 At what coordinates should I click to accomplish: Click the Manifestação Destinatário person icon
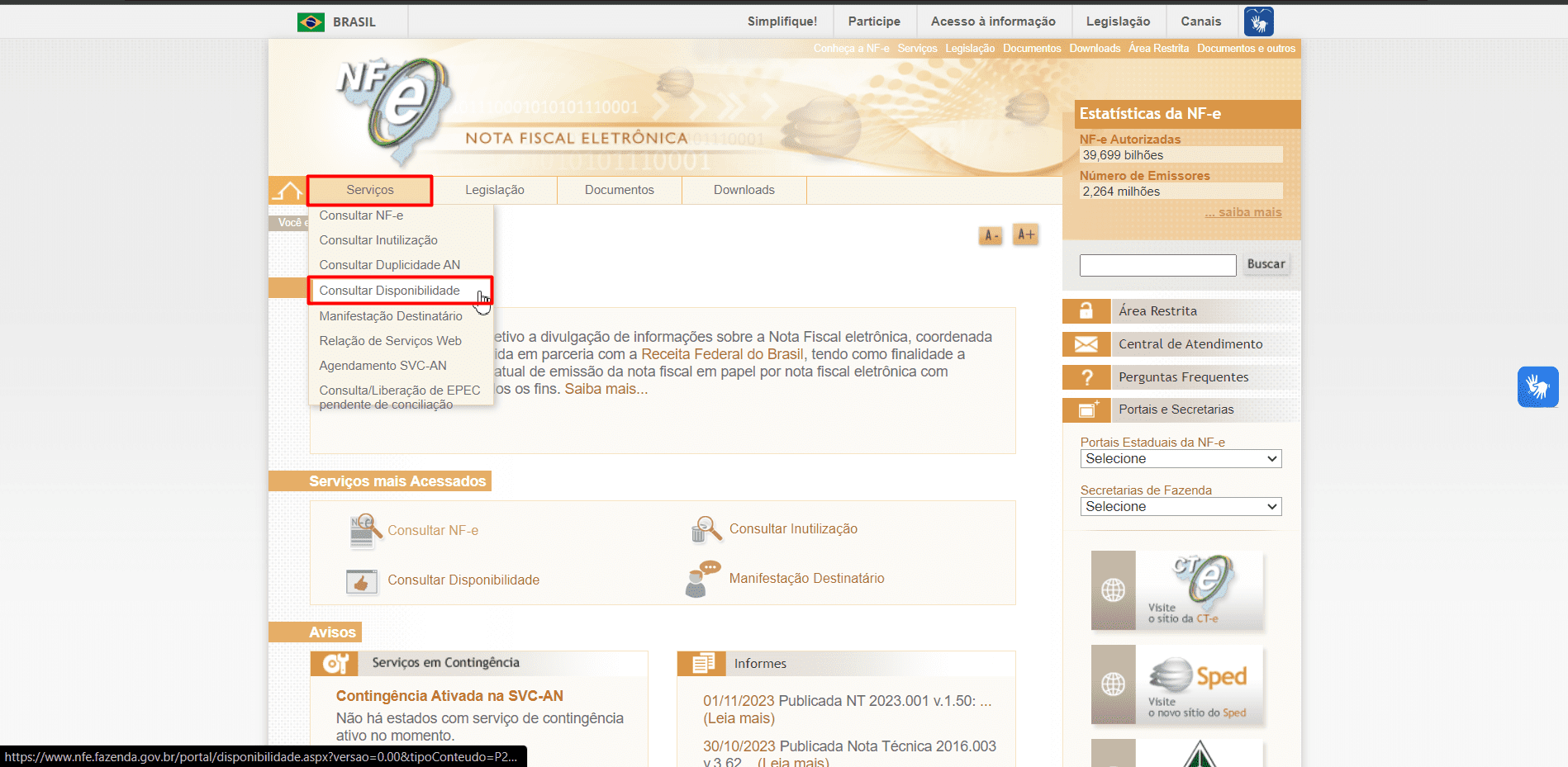click(703, 579)
